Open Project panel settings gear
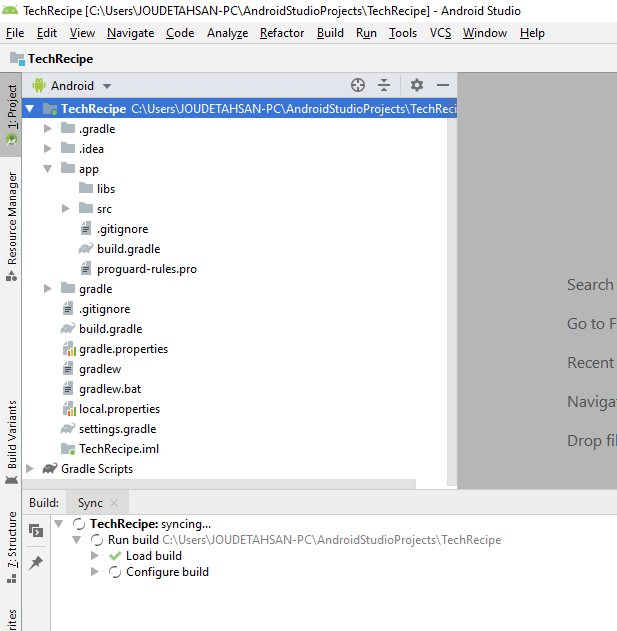 (x=417, y=85)
